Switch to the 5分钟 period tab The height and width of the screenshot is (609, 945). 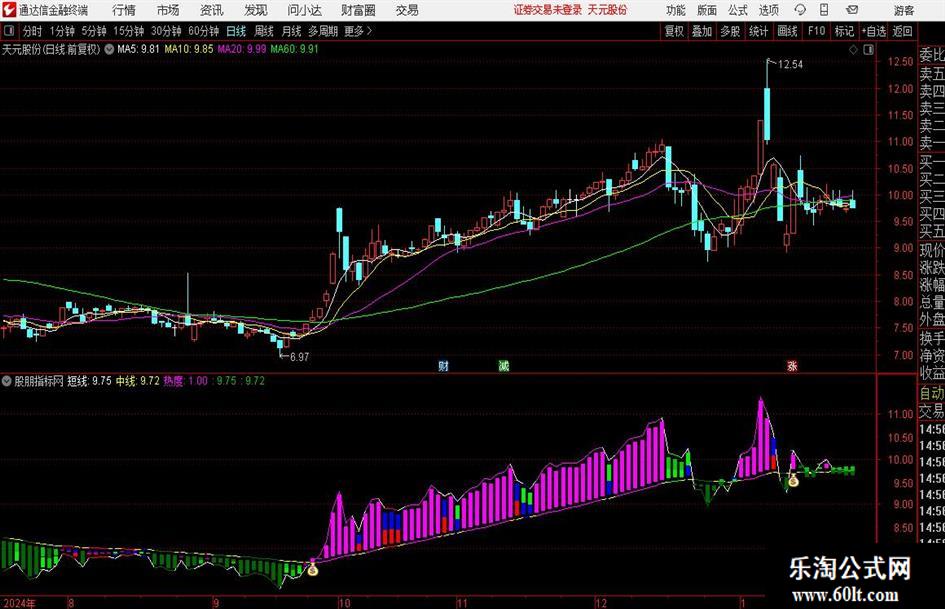pyautogui.click(x=94, y=31)
